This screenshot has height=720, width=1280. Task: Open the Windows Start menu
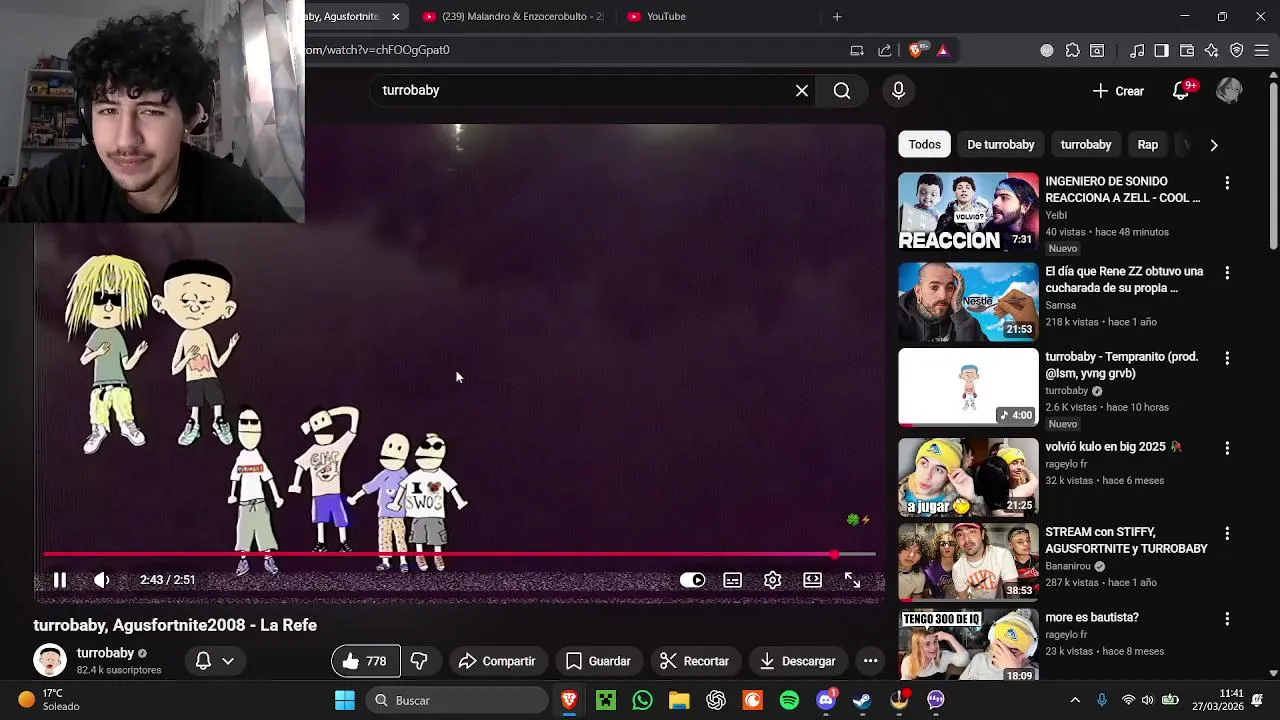pos(345,700)
